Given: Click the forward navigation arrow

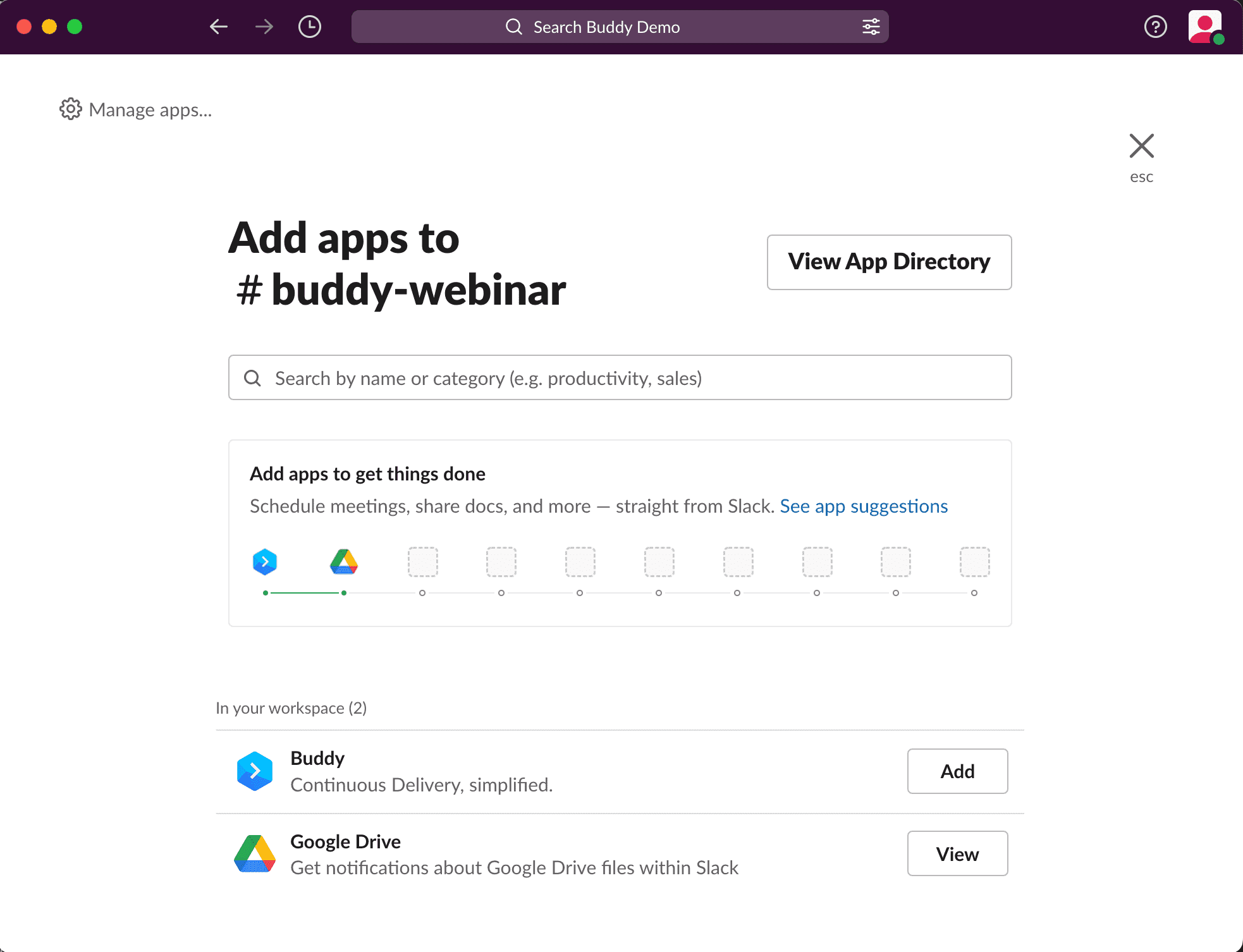Looking at the screenshot, I should 264,27.
